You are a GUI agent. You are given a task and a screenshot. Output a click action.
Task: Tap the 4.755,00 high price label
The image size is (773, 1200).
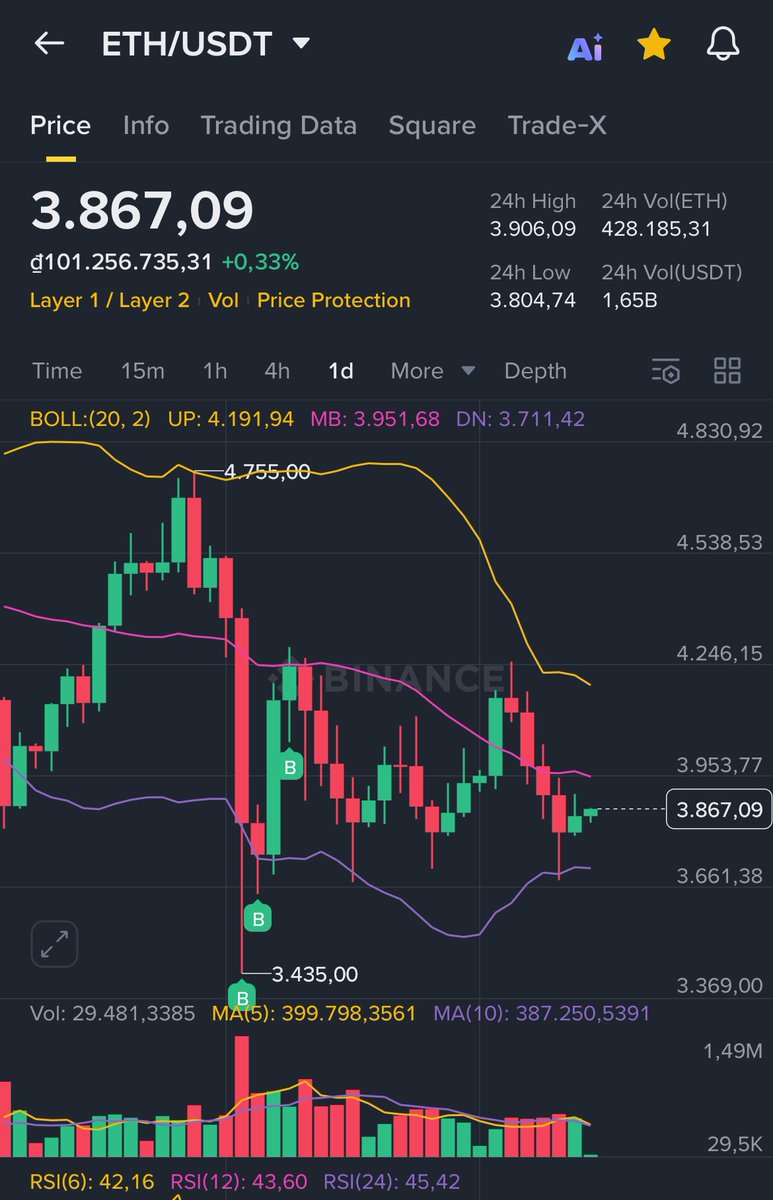click(x=267, y=472)
